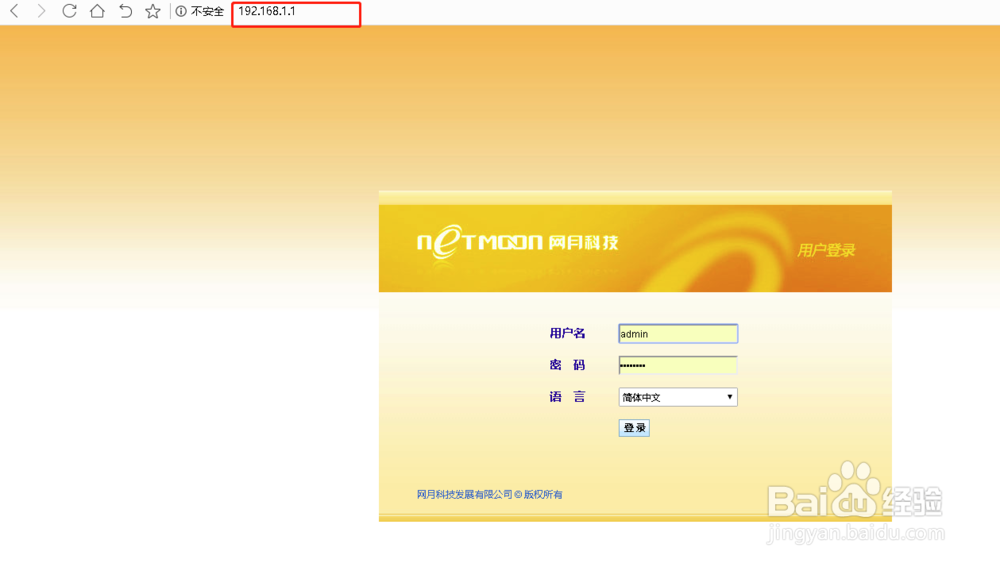Click the 不安全 site info indicator
This screenshot has height=567, width=1000.
(x=200, y=11)
